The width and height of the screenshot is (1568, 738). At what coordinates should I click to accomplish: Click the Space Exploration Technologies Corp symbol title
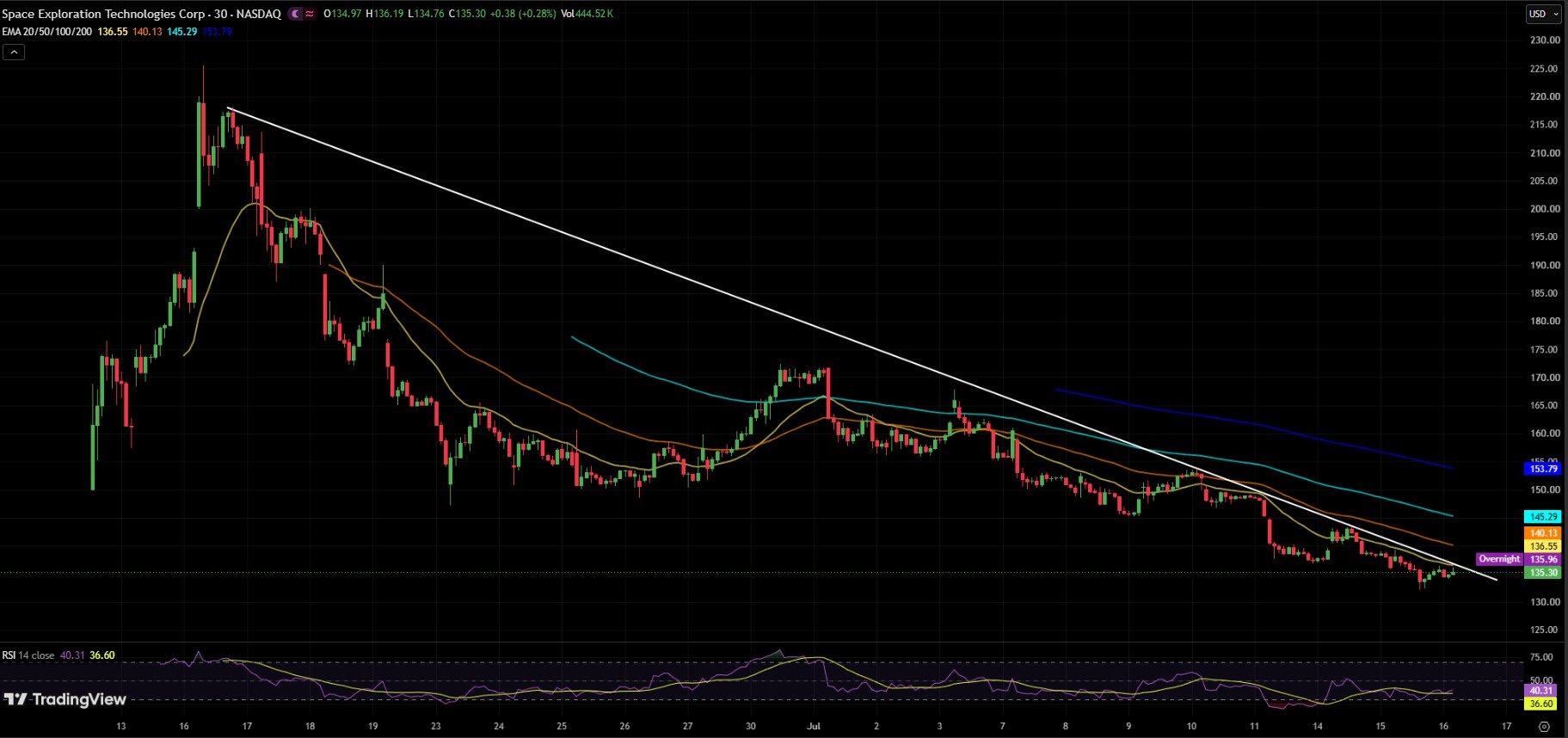tap(103, 14)
